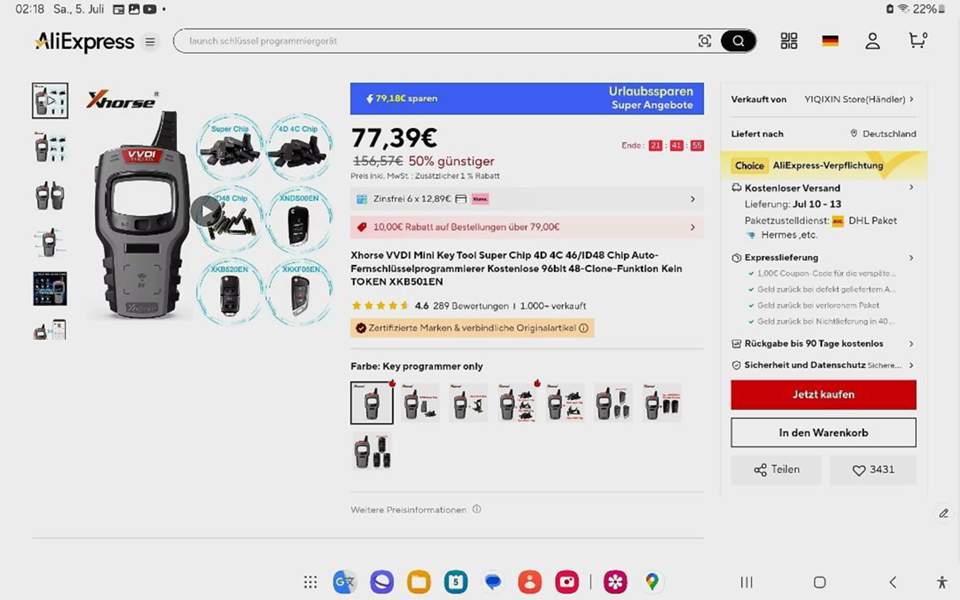Open the AliExpress hamburger category menu

point(150,42)
